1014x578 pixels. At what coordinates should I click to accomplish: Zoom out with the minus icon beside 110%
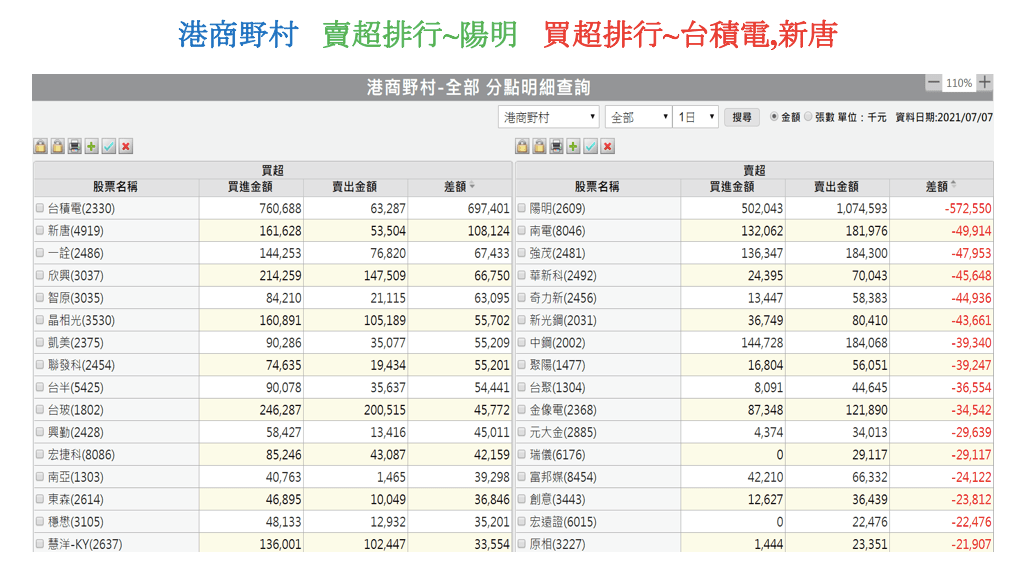point(933,83)
